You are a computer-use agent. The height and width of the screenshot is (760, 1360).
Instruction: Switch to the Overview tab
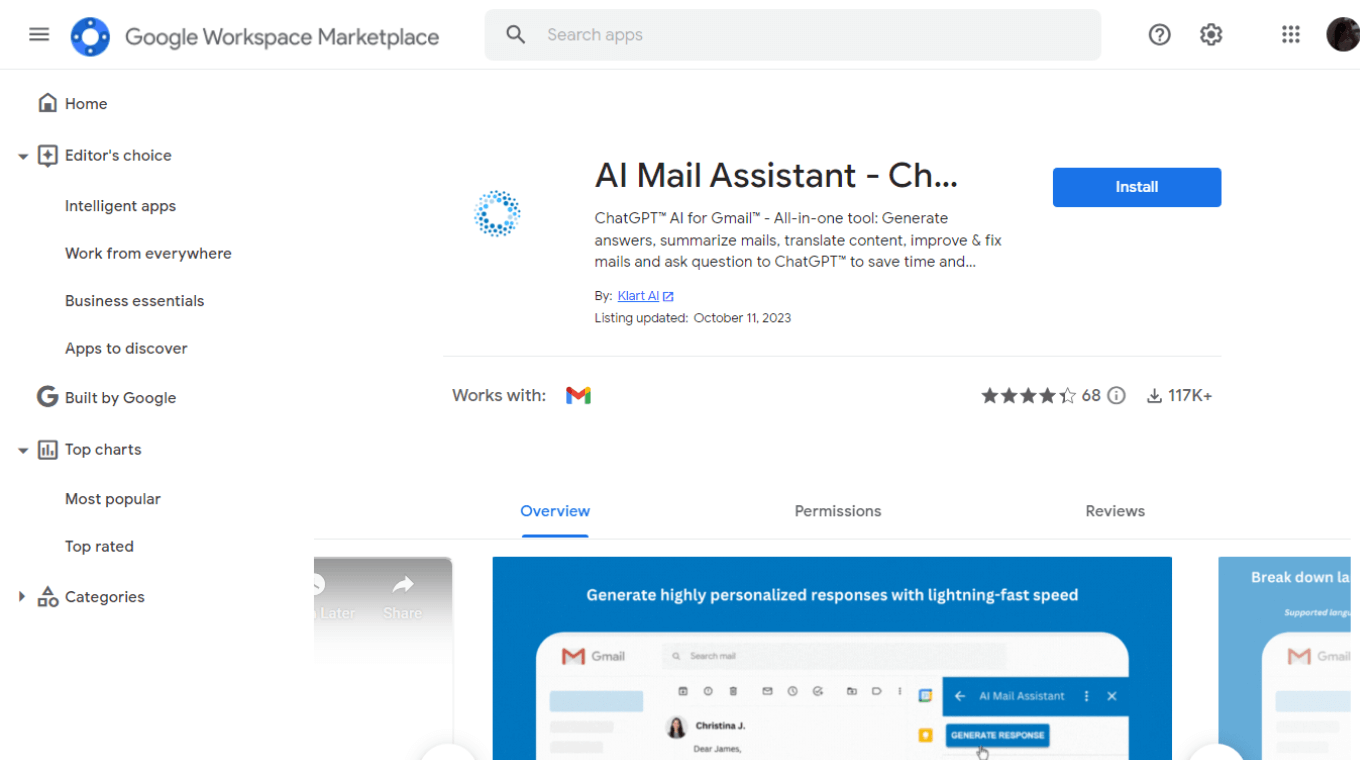555,511
